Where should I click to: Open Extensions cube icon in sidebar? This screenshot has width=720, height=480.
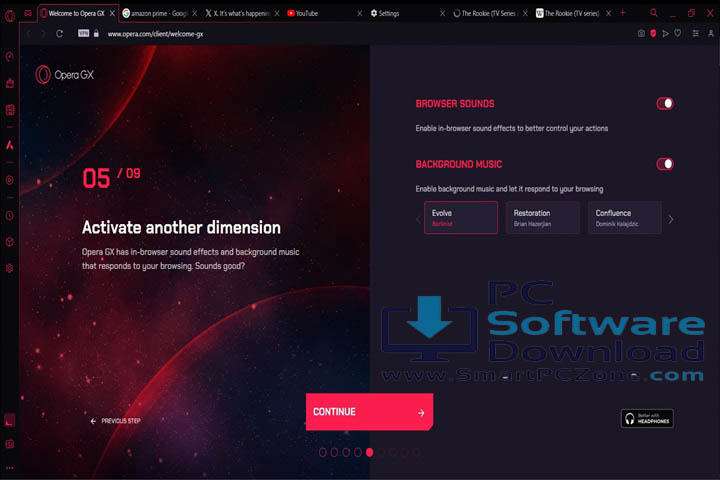[x=10, y=242]
